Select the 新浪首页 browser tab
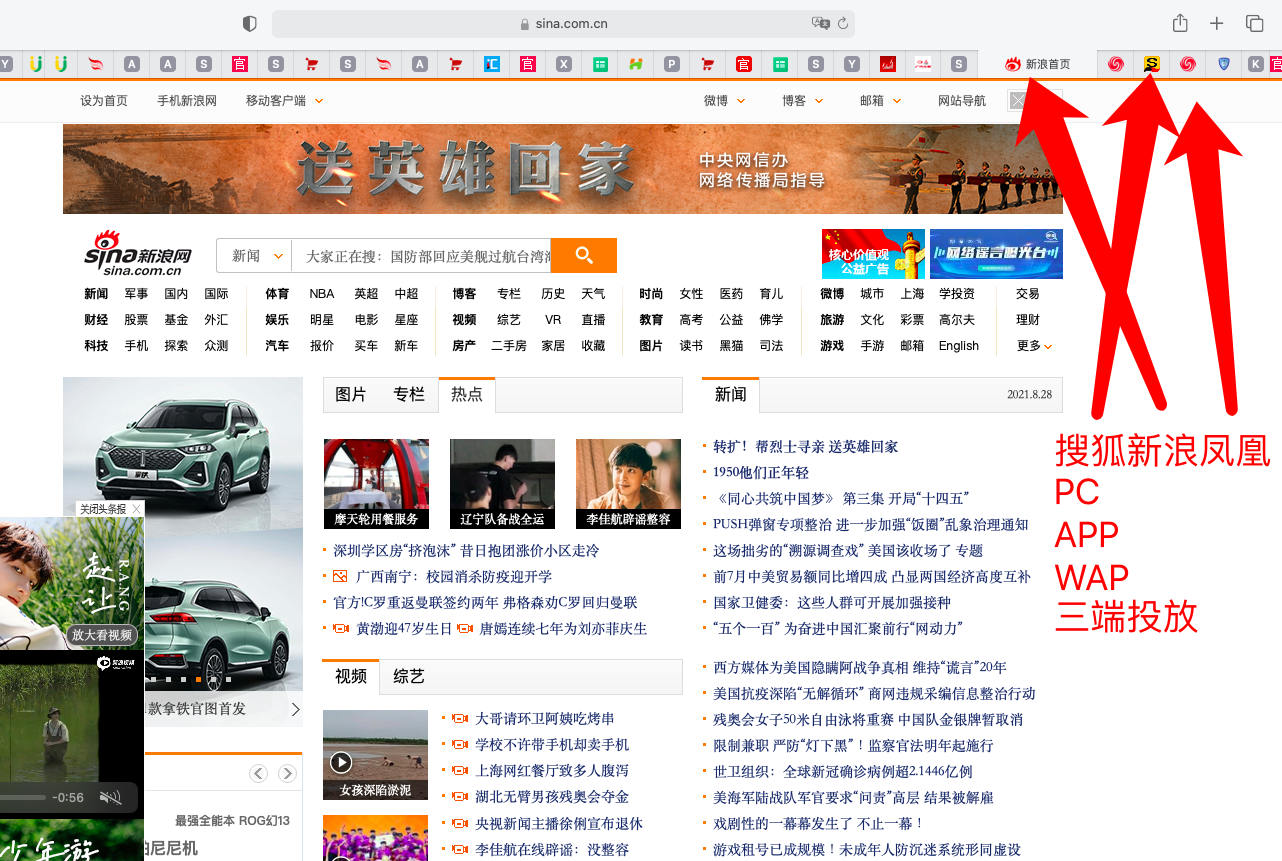Image resolution: width=1282 pixels, height=861 pixels. pyautogui.click(x=1037, y=64)
